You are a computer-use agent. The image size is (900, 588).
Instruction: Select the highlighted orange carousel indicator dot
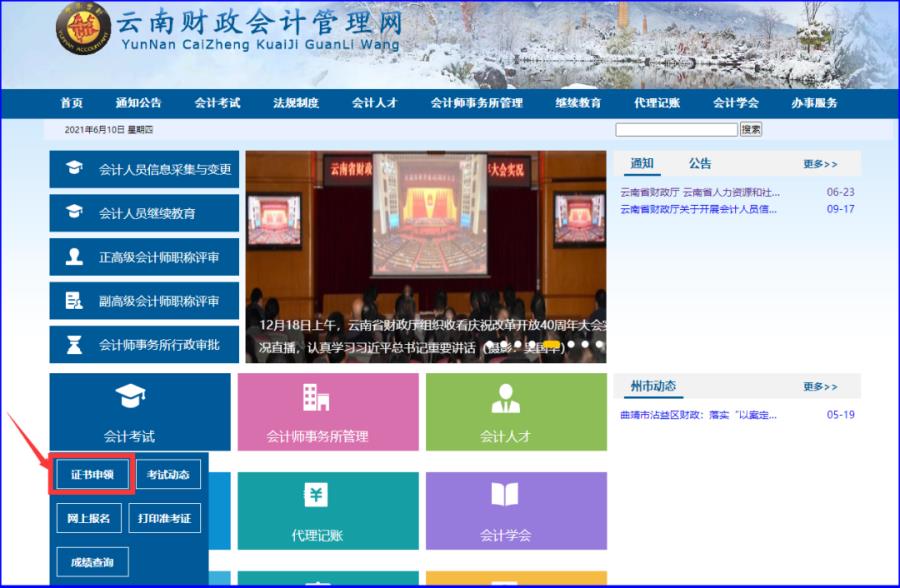pyautogui.click(x=550, y=344)
